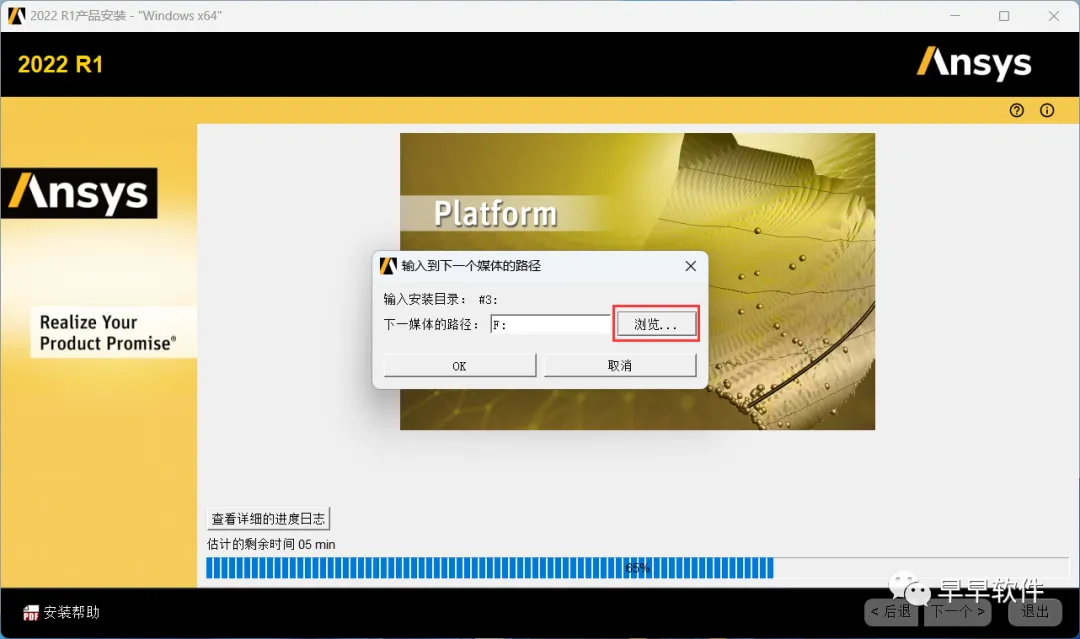The width and height of the screenshot is (1080, 639).
Task: Click the 浏览... browse button
Action: [656, 324]
